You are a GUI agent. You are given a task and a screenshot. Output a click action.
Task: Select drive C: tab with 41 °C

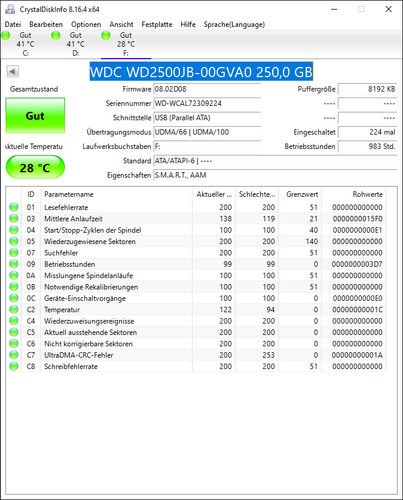[x=25, y=44]
